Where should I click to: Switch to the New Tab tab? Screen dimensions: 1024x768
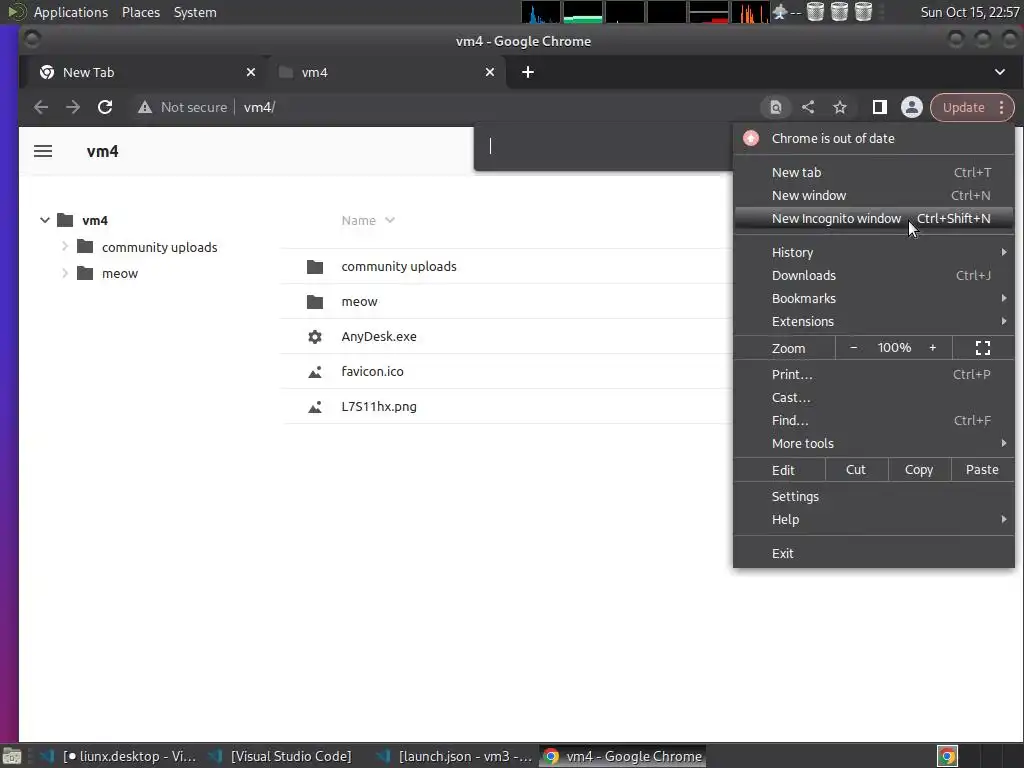click(x=142, y=72)
